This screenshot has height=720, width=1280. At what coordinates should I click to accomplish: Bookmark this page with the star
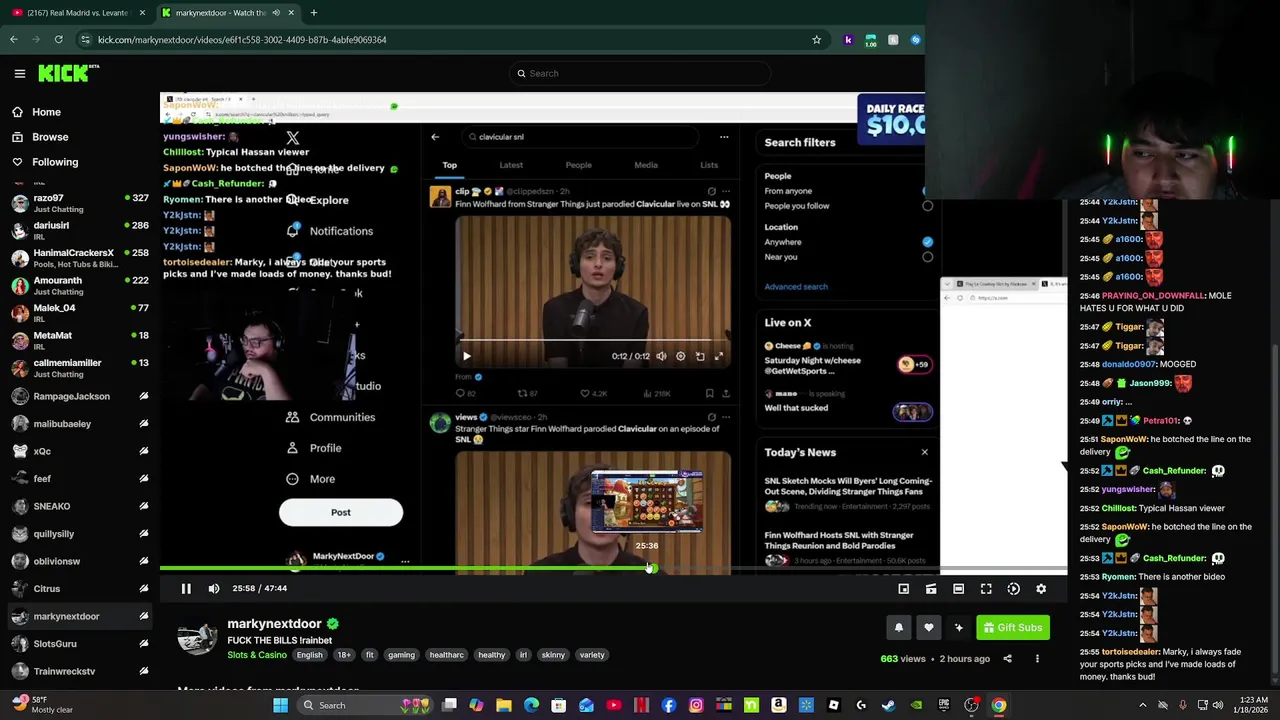tap(816, 40)
